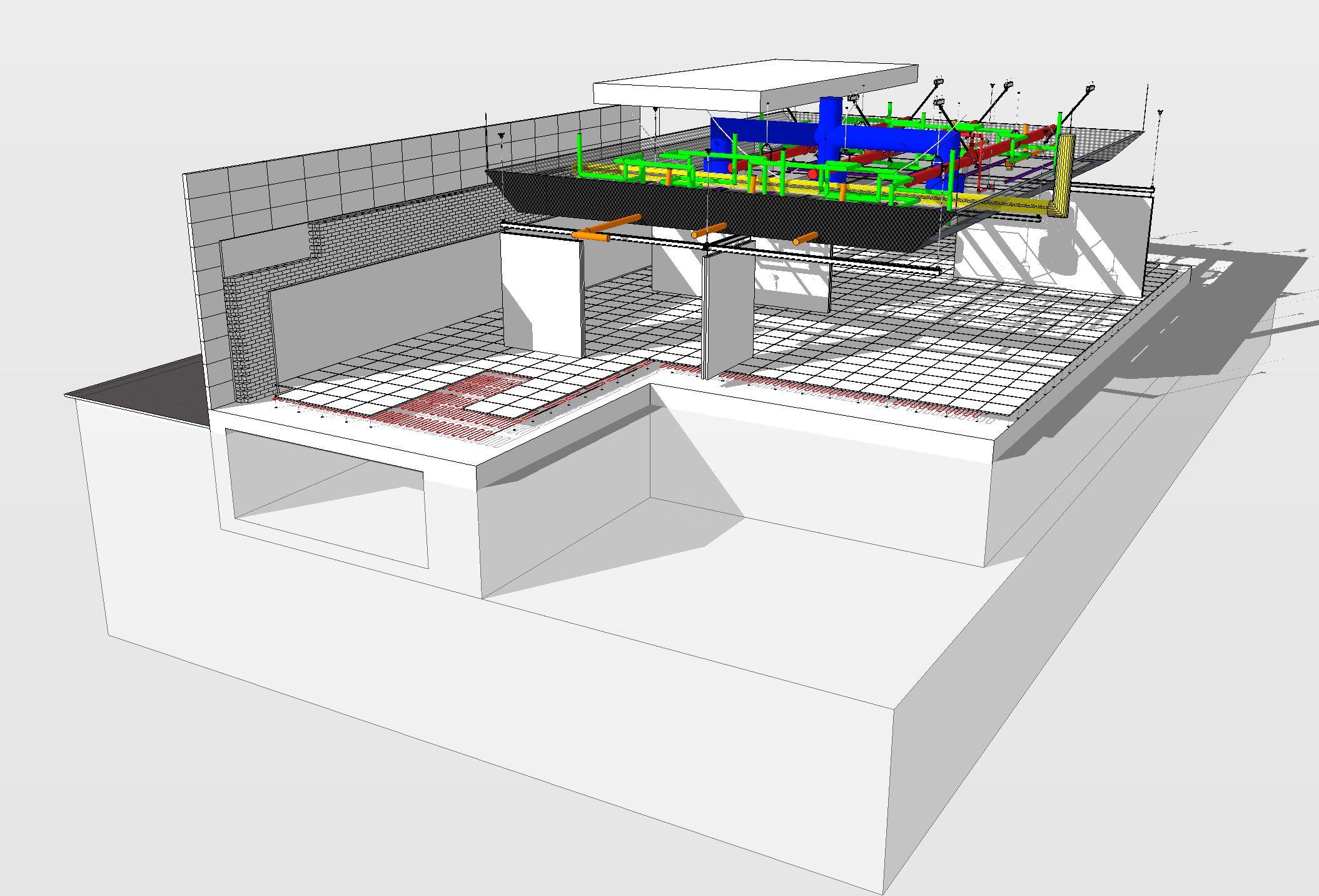
Task: Select the rightmost black diagonal hanger bracket
Action: click(x=1077, y=104)
